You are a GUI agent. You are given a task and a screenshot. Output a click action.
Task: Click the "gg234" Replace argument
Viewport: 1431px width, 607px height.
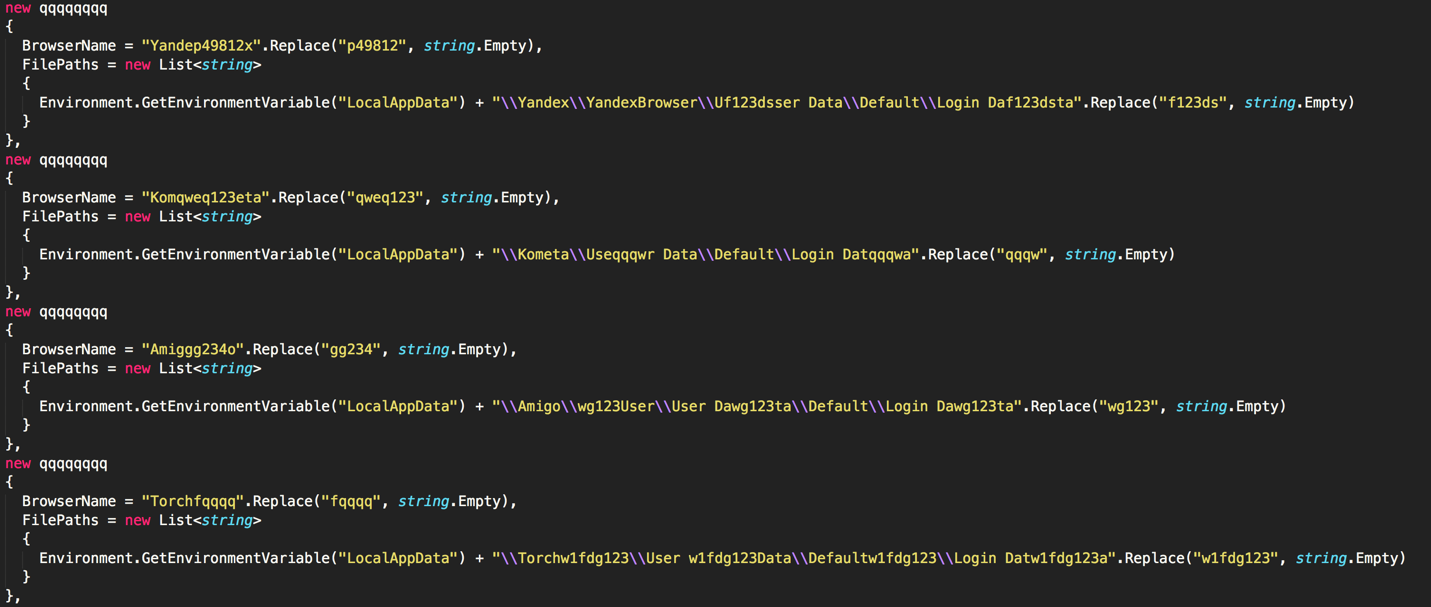click(x=351, y=350)
